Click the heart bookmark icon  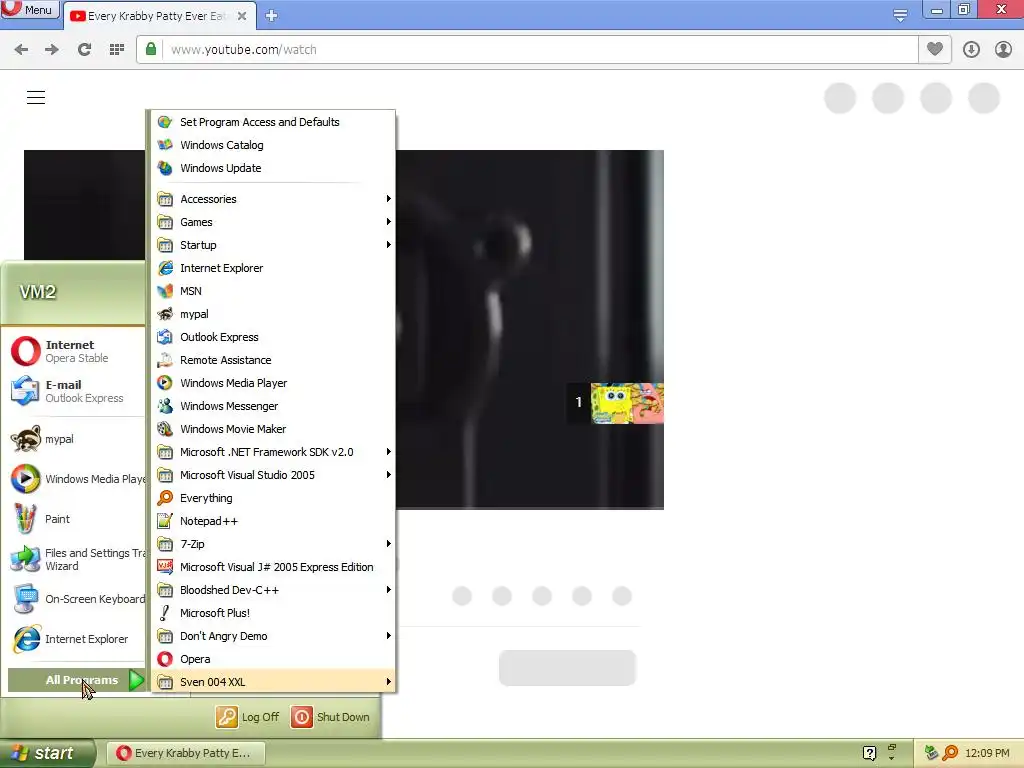click(x=935, y=49)
